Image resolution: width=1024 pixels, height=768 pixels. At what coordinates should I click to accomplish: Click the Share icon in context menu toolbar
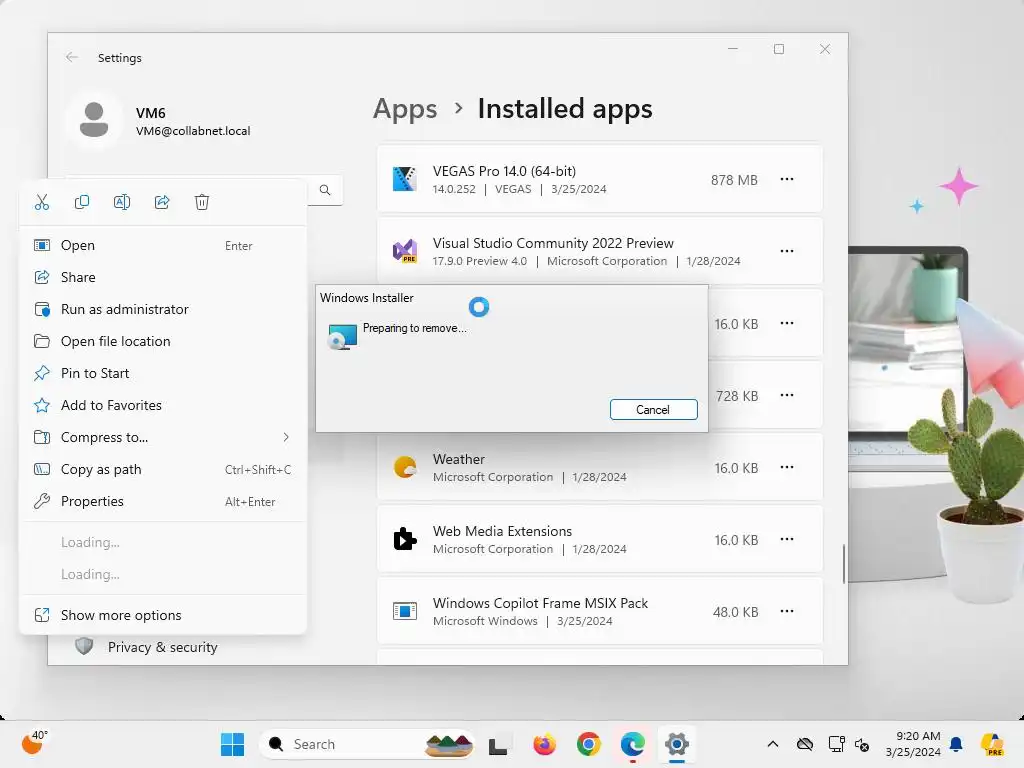(162, 202)
